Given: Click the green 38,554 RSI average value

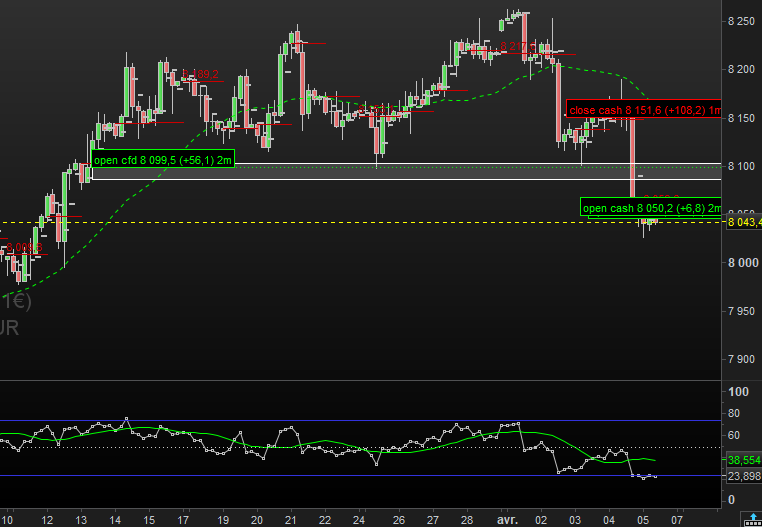Looking at the screenshot, I should 744,459.
